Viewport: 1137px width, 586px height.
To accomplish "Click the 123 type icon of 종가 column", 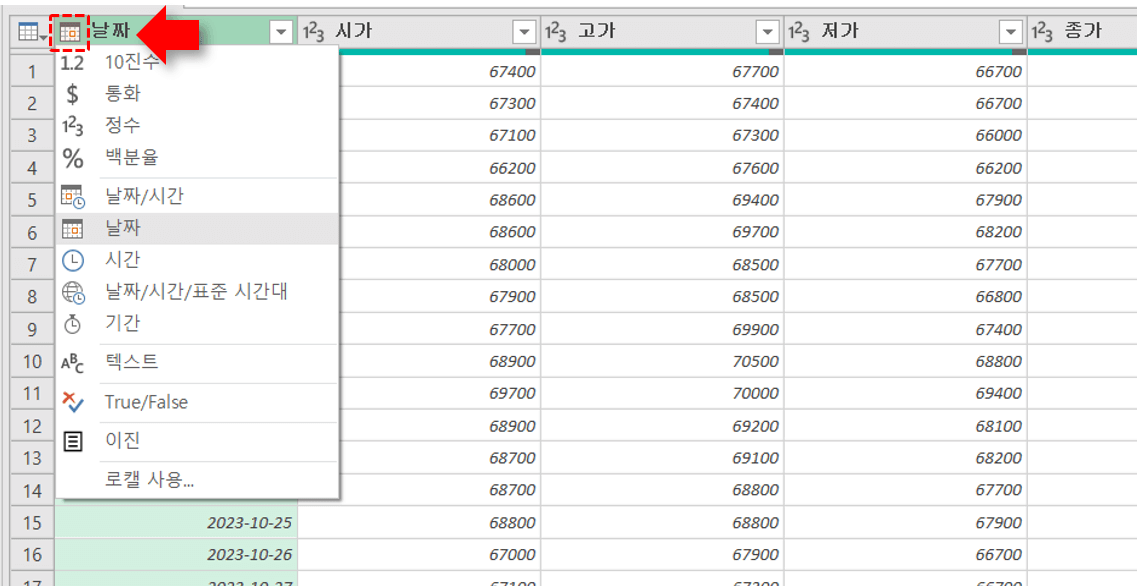I will 1043,32.
